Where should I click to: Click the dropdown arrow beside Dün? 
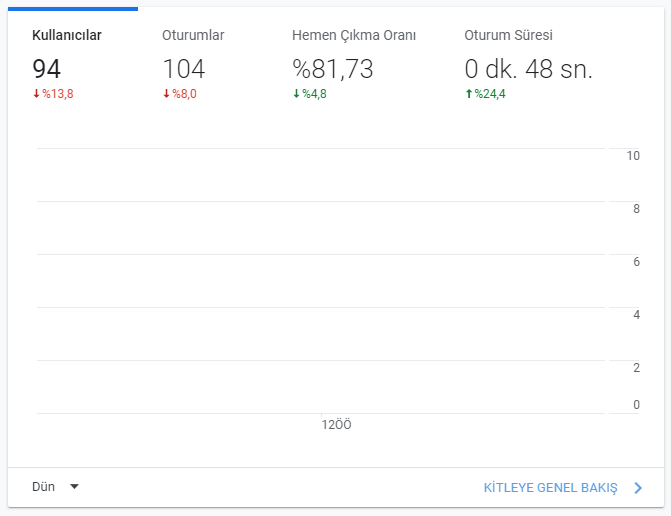[x=74, y=487]
